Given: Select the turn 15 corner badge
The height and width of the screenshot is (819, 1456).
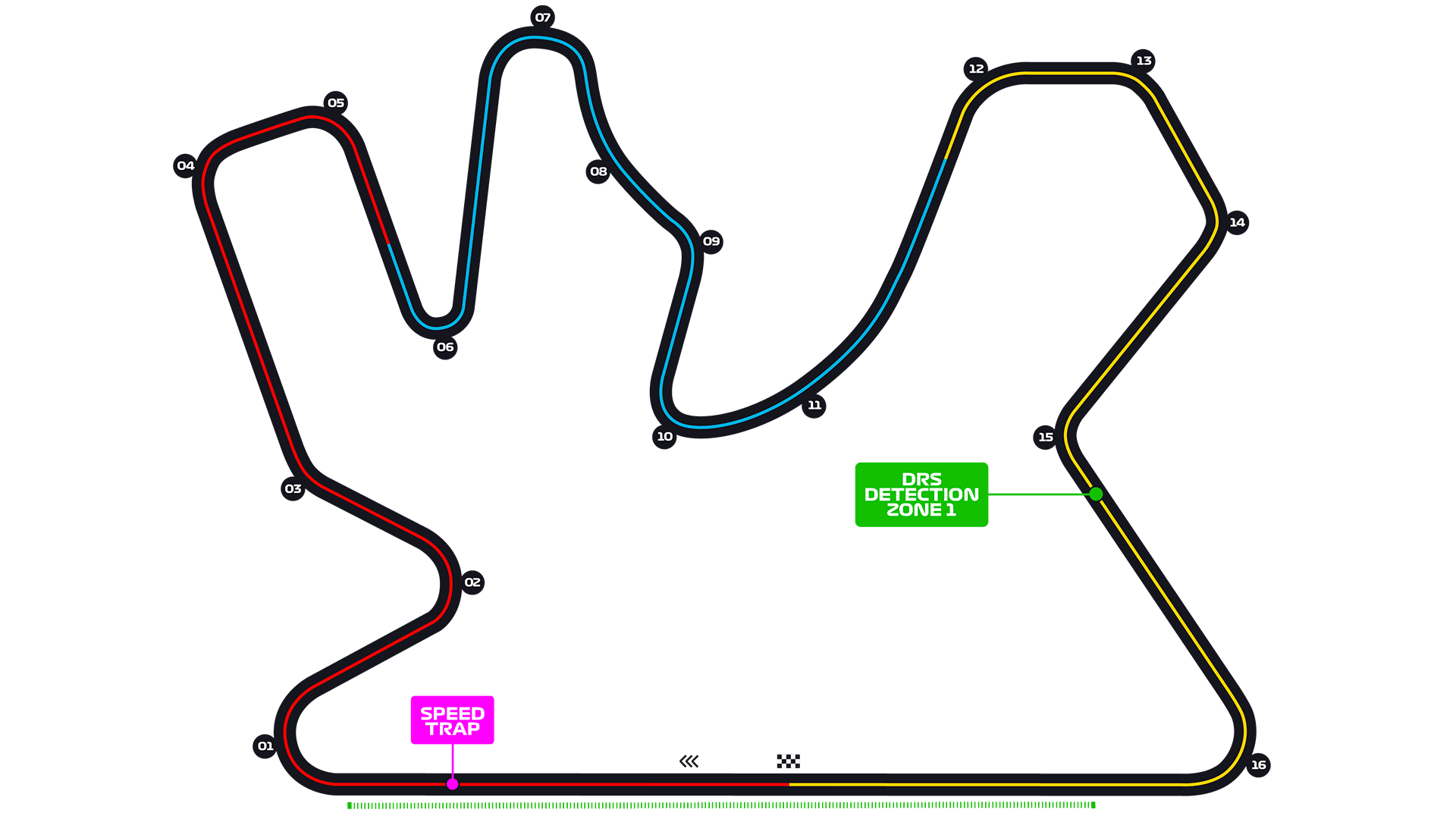Looking at the screenshot, I should click(x=1045, y=437).
